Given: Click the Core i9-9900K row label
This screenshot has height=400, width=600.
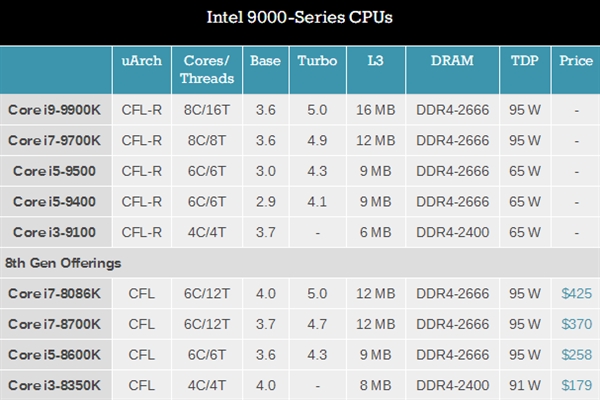Looking at the screenshot, I should coord(56,111).
